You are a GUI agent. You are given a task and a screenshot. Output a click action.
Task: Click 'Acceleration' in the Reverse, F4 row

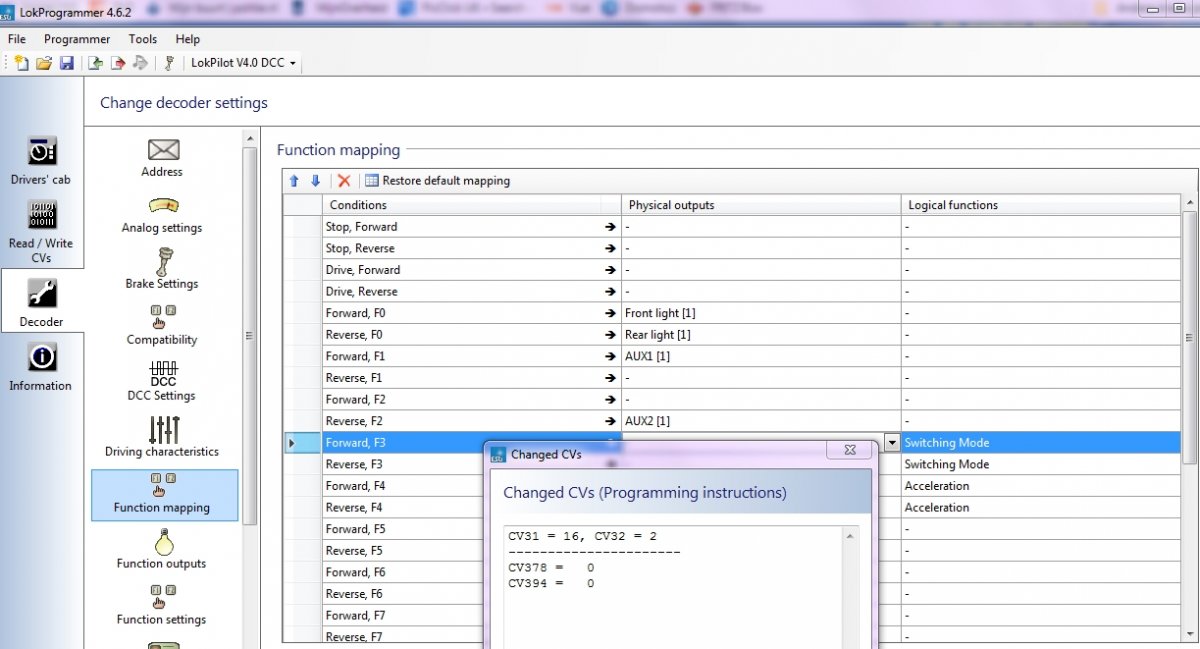click(937, 508)
